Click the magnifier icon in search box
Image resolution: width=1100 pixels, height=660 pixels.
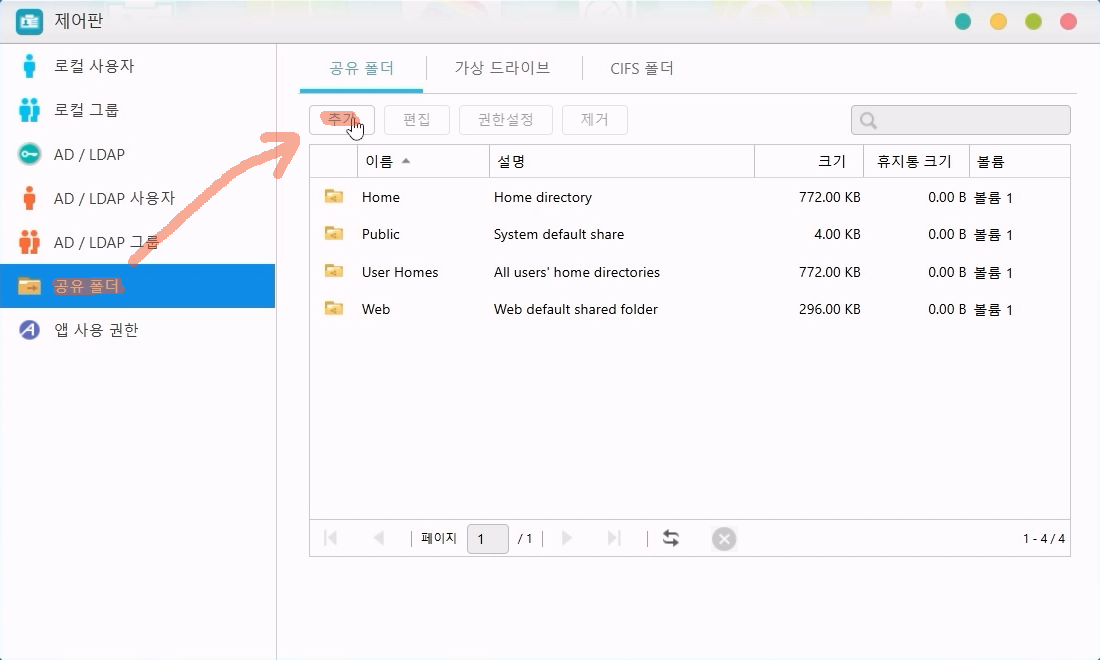click(x=868, y=121)
